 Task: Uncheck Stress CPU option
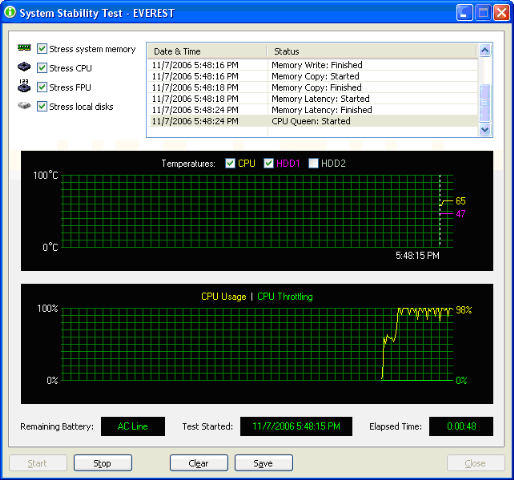point(42,68)
